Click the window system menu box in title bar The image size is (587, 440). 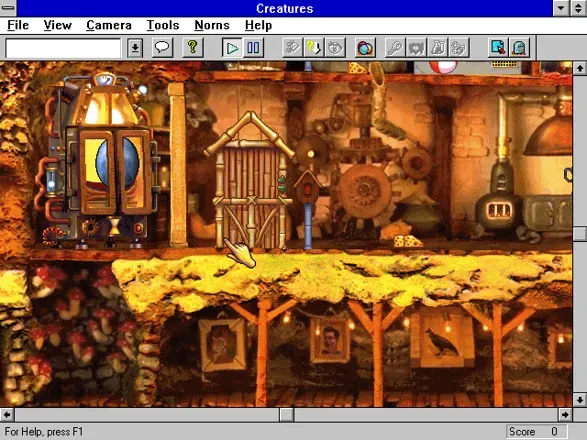(8, 8)
